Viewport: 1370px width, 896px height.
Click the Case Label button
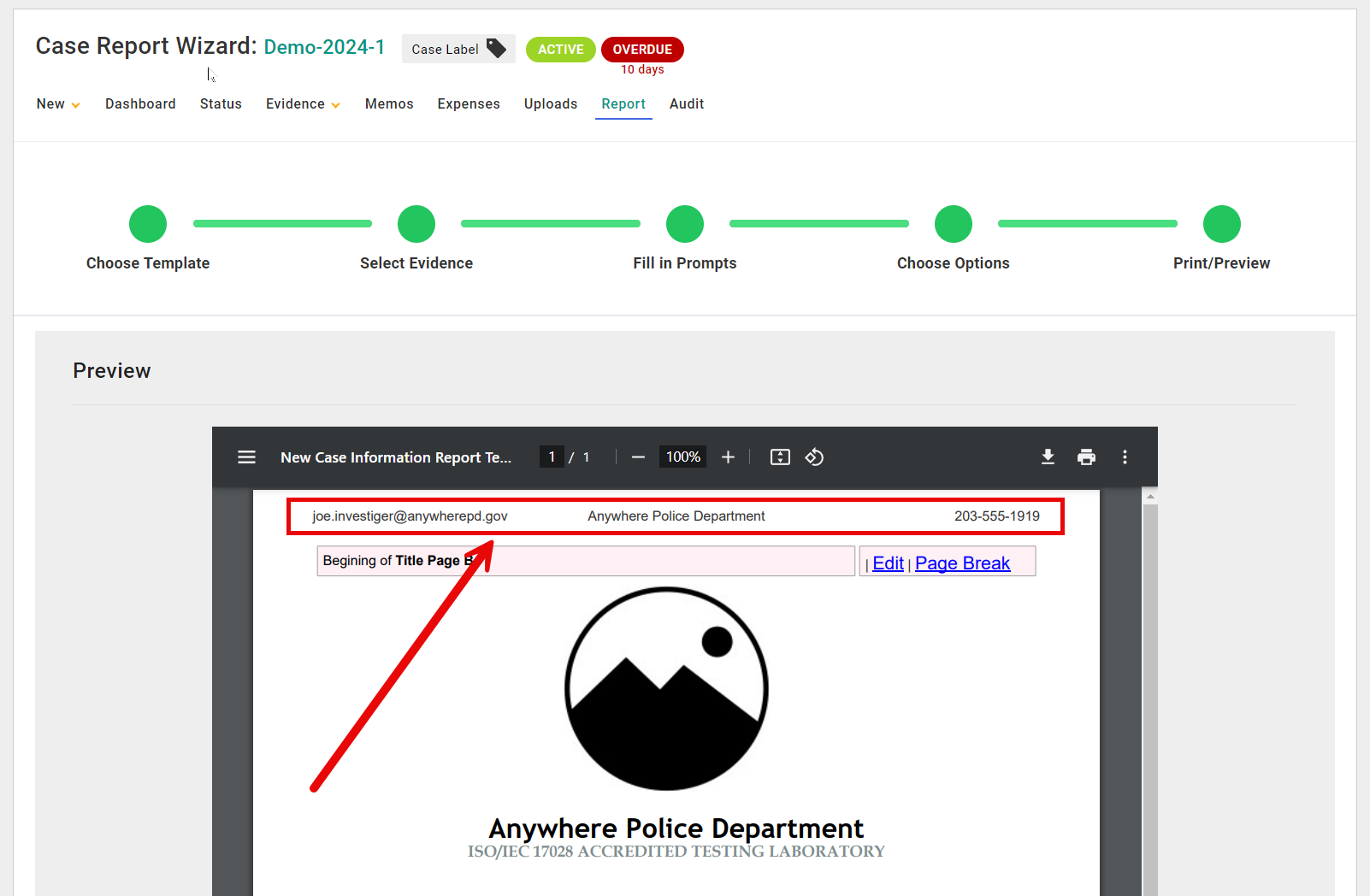click(x=458, y=49)
